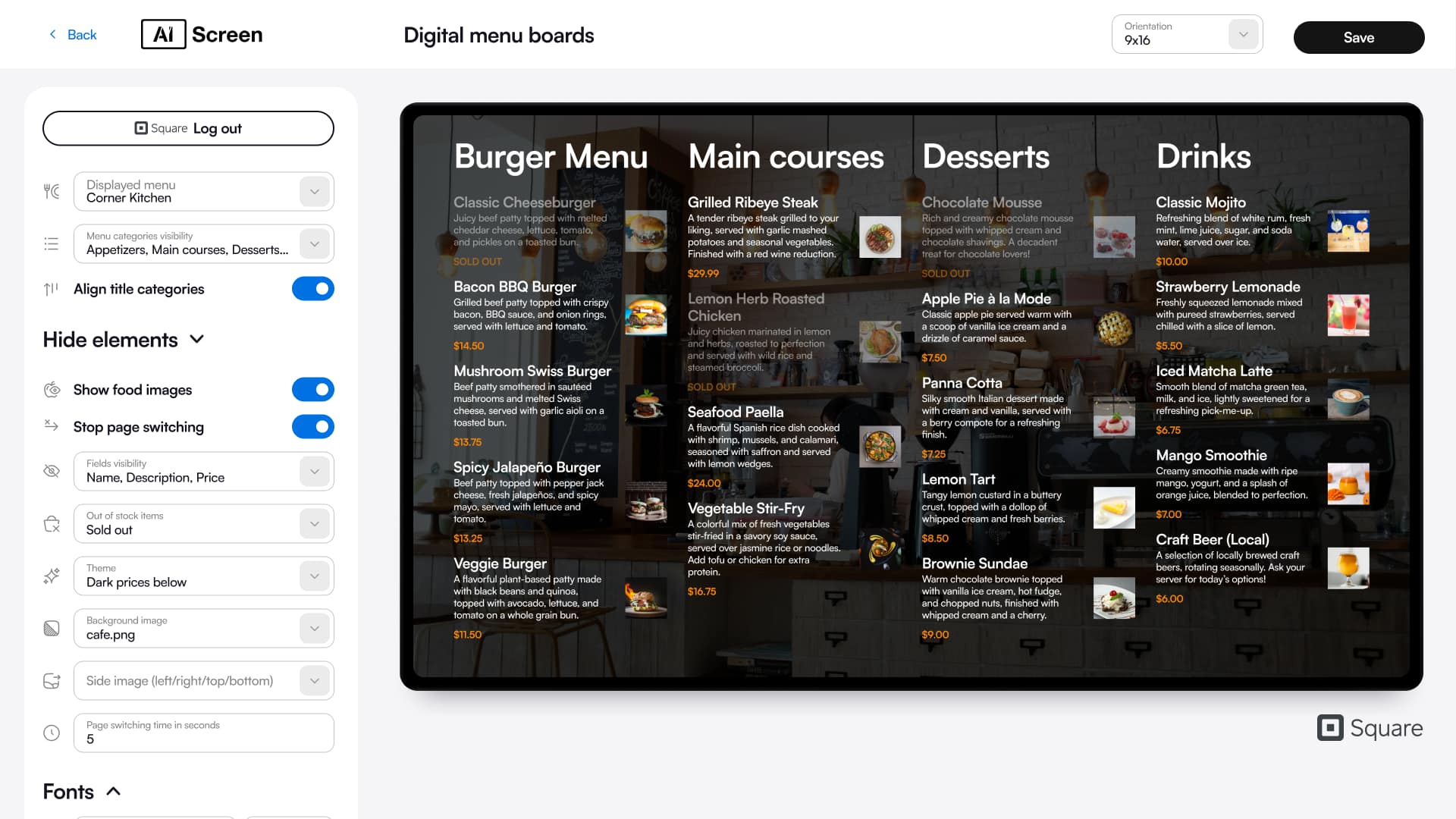The image size is (1456, 819).
Task: Go Back using the top-left link
Action: click(x=73, y=35)
